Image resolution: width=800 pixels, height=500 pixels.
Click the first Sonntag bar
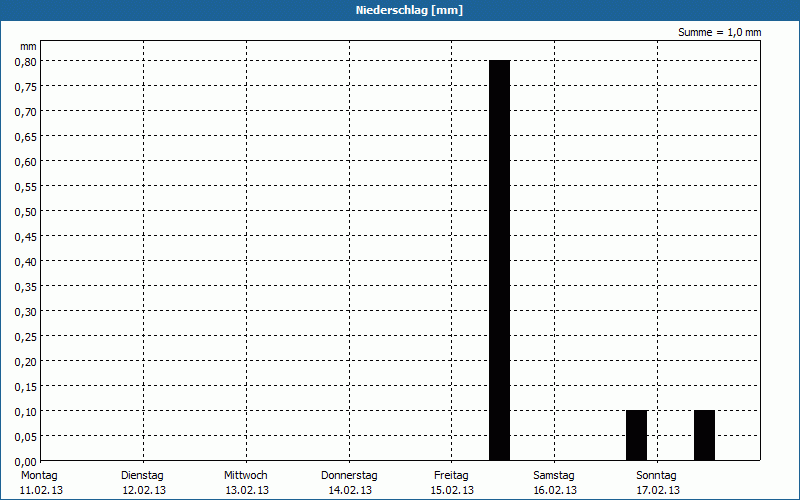[x=637, y=435]
